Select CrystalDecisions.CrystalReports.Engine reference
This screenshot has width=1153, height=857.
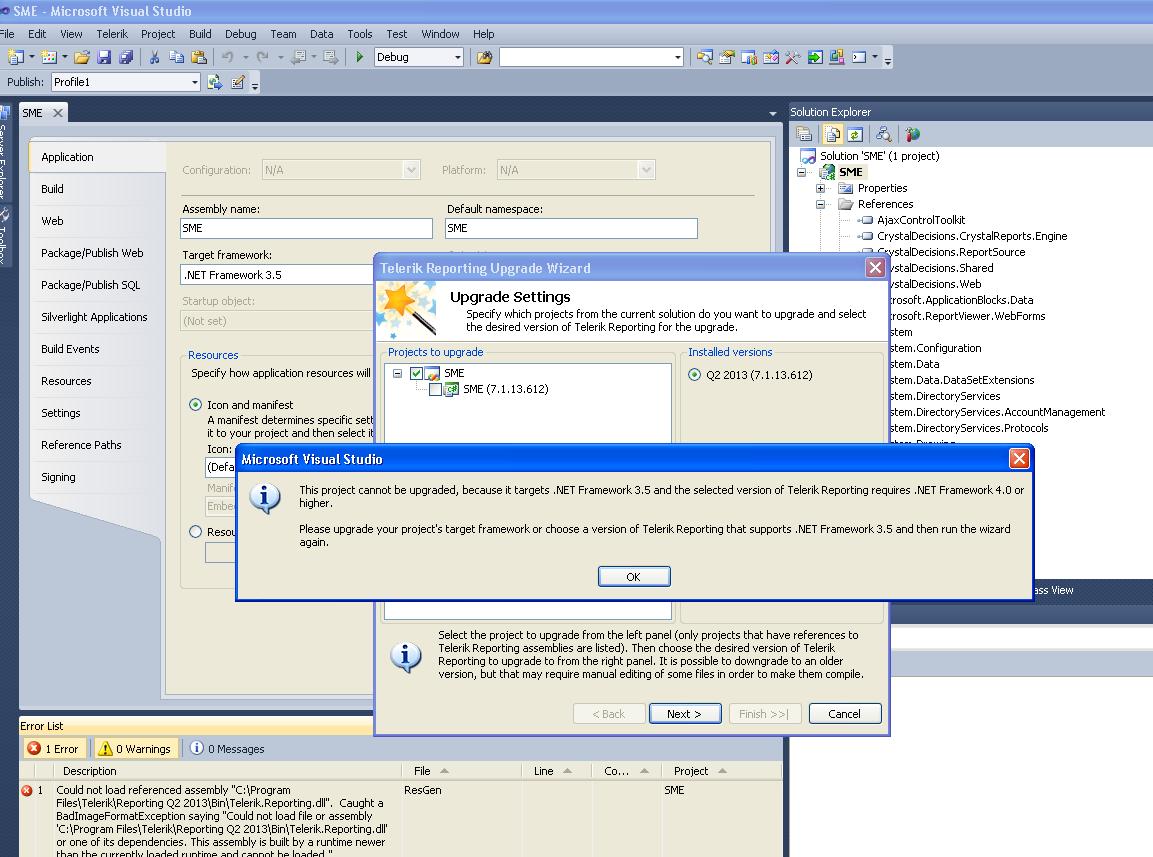point(972,236)
